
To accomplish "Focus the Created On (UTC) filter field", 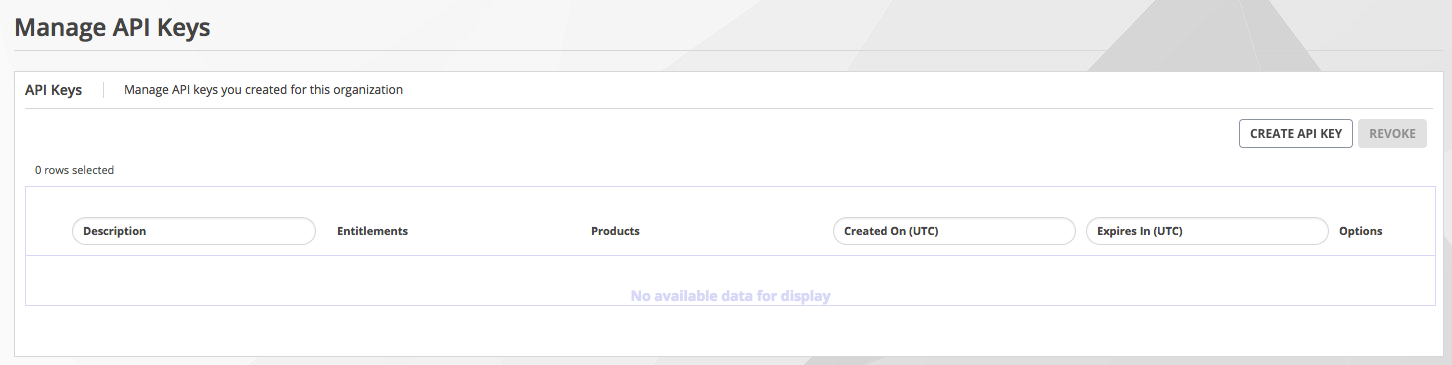I will pos(954,231).
